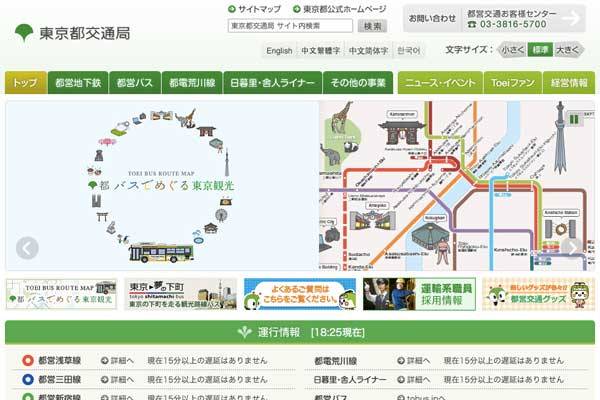Screen dimensions: 600x400
Task: Click the 詳細へ arrow icon for 都営三田線
Action: (x=104, y=380)
